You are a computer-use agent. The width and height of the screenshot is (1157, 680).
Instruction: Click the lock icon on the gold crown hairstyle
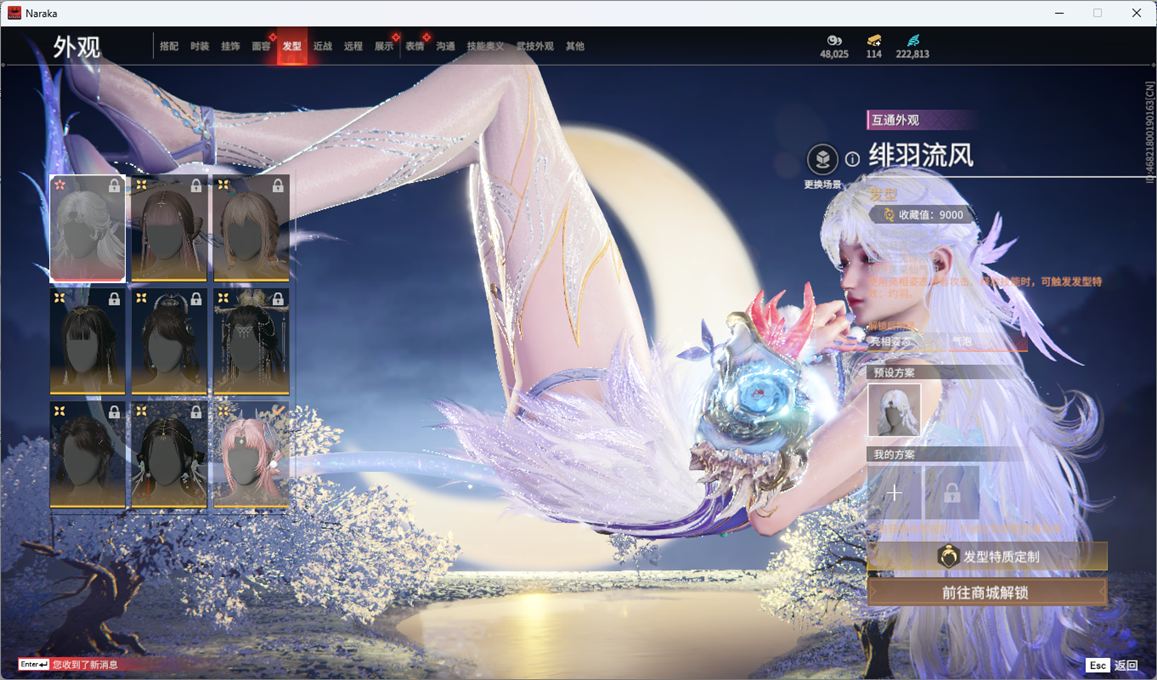coord(278,299)
